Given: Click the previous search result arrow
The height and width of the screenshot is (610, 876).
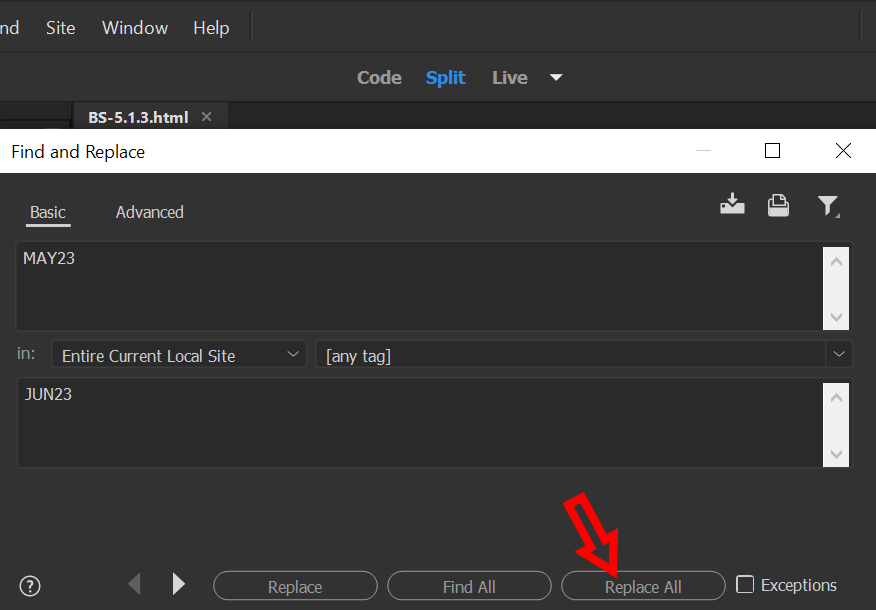Looking at the screenshot, I should (x=134, y=584).
